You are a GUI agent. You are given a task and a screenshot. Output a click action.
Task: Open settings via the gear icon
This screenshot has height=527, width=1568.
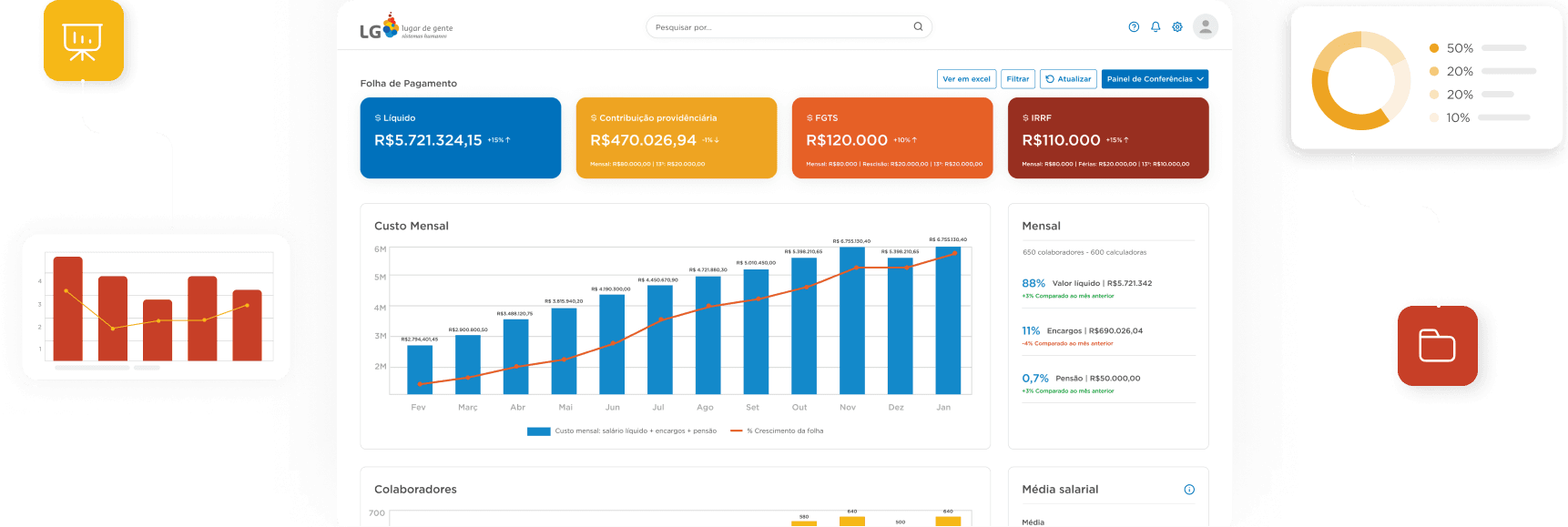coord(1177,27)
